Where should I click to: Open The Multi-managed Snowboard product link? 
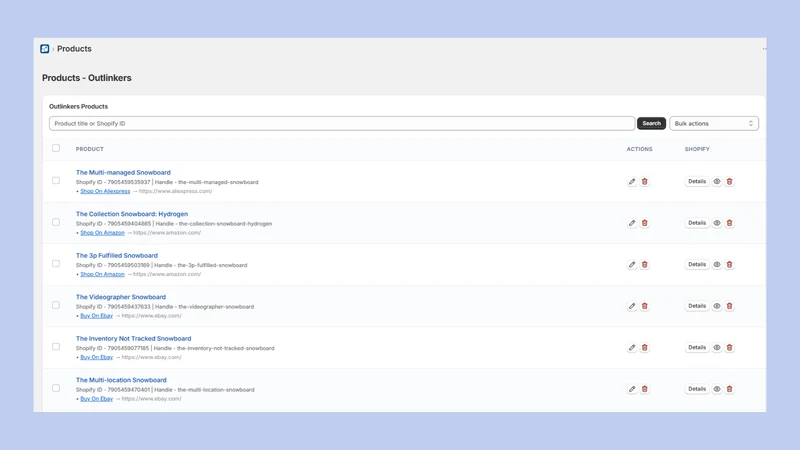pos(123,172)
